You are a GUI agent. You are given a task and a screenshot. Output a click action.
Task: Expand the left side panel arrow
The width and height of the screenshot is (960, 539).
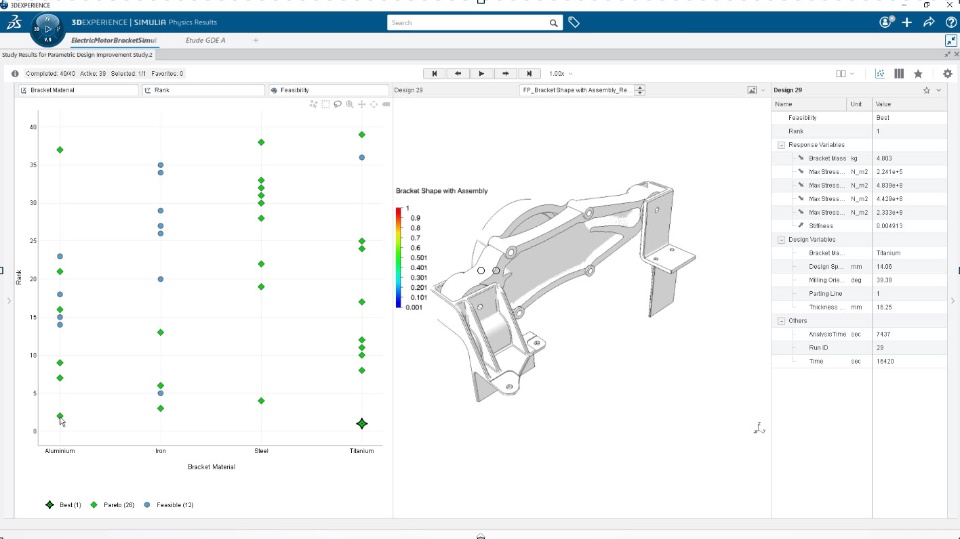click(x=9, y=301)
